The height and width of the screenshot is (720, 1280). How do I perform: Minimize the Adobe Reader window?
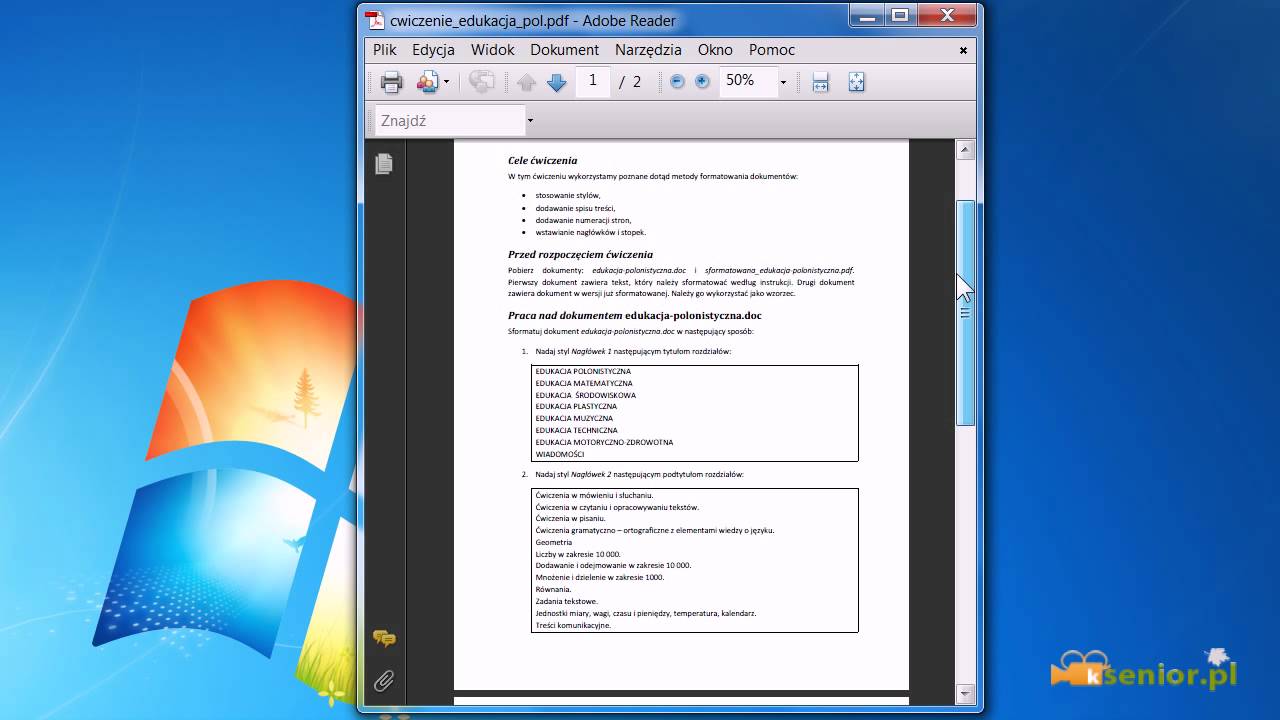(868, 15)
